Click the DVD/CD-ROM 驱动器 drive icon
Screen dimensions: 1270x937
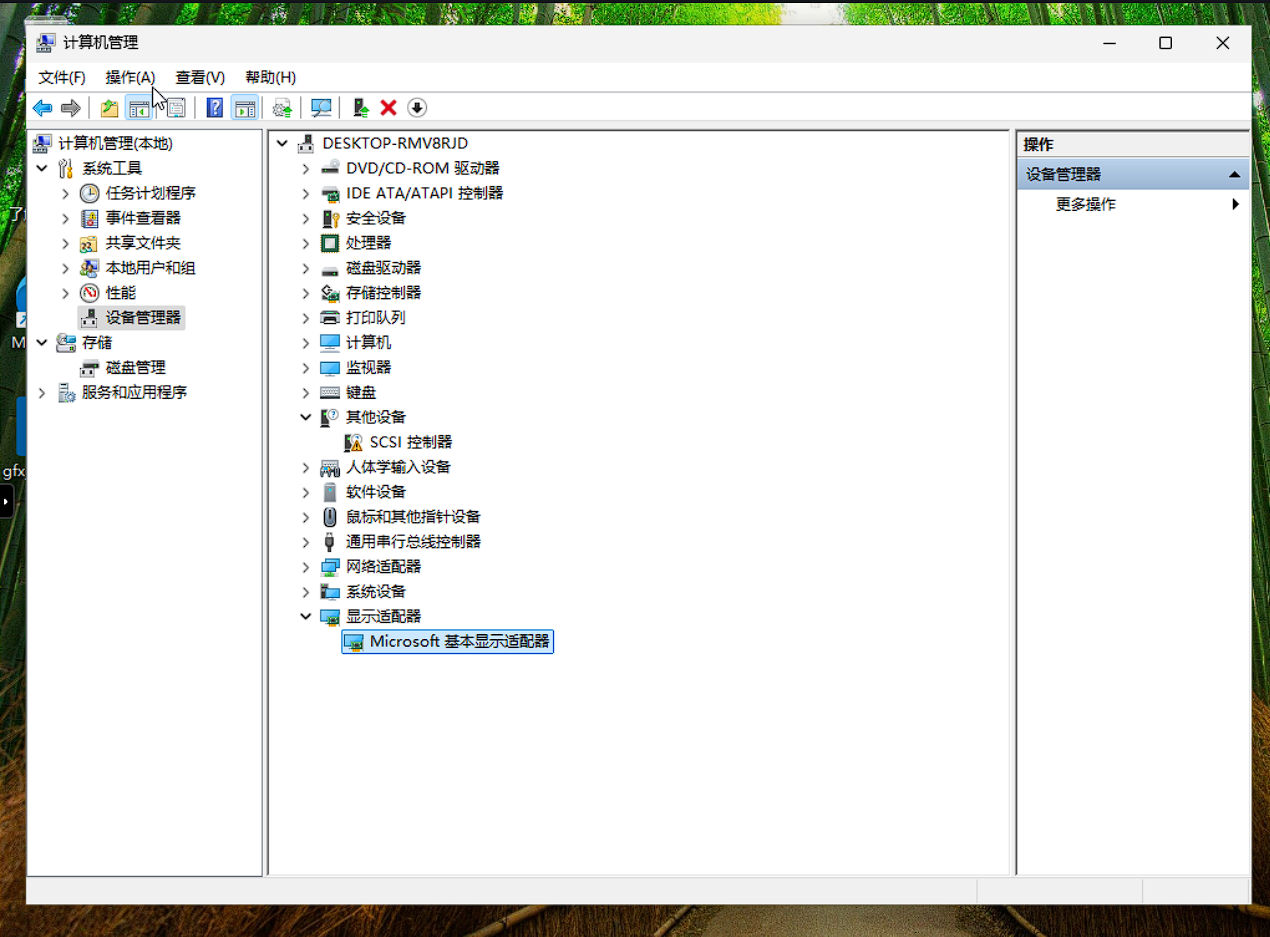(x=330, y=168)
